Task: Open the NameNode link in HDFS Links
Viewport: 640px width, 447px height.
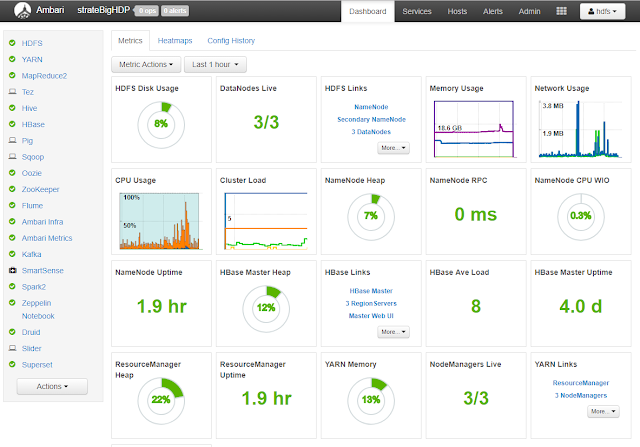Action: tap(371, 107)
